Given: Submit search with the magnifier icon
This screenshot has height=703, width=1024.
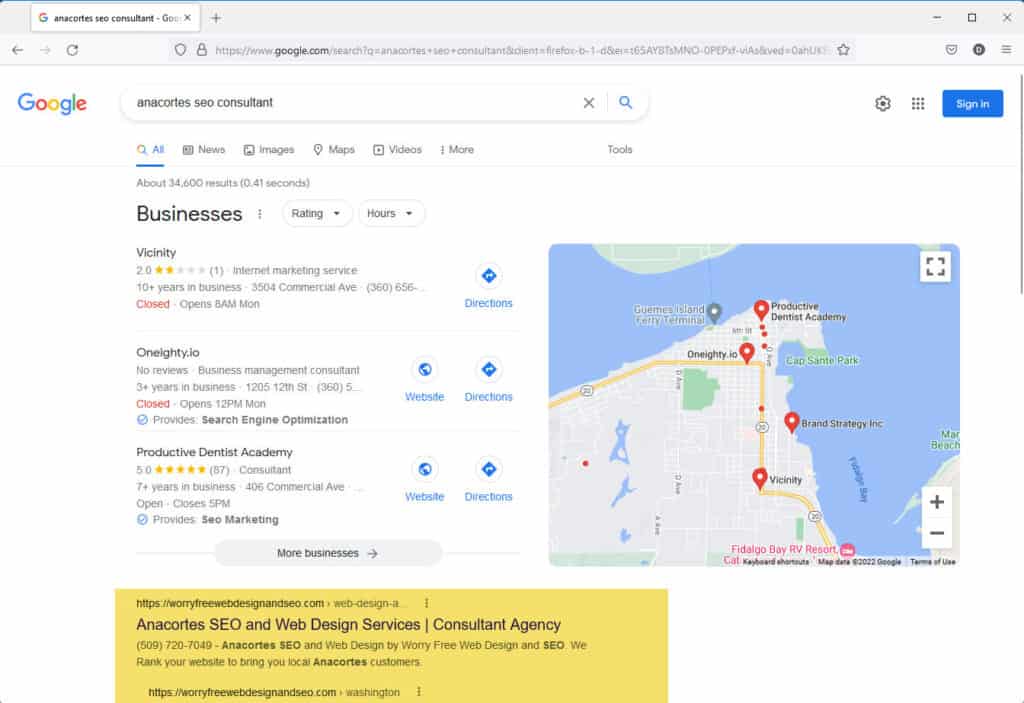Looking at the screenshot, I should (625, 103).
